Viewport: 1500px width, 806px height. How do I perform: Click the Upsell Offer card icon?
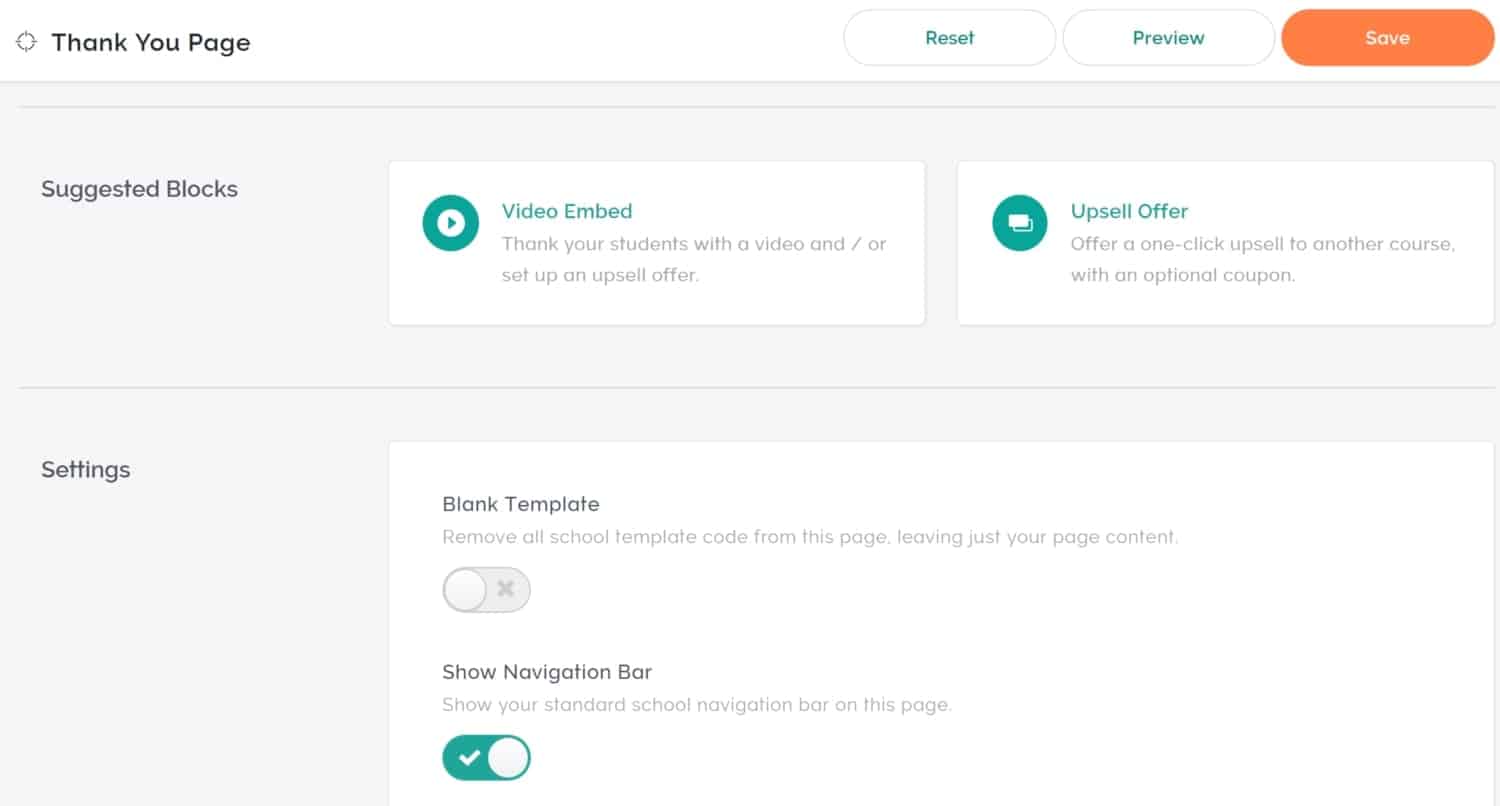pos(1020,223)
